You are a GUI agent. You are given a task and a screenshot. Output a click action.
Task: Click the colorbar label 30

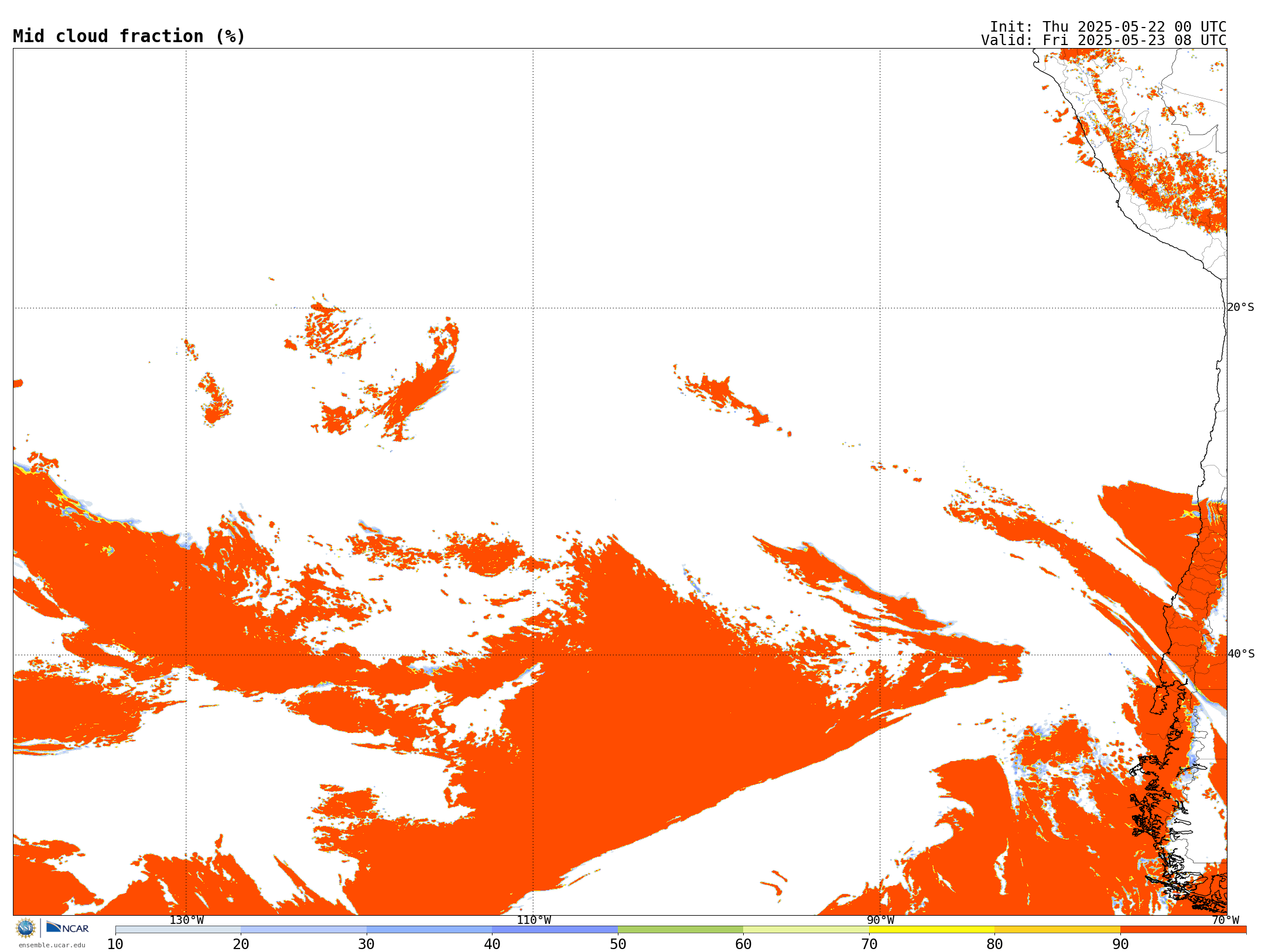[367, 944]
